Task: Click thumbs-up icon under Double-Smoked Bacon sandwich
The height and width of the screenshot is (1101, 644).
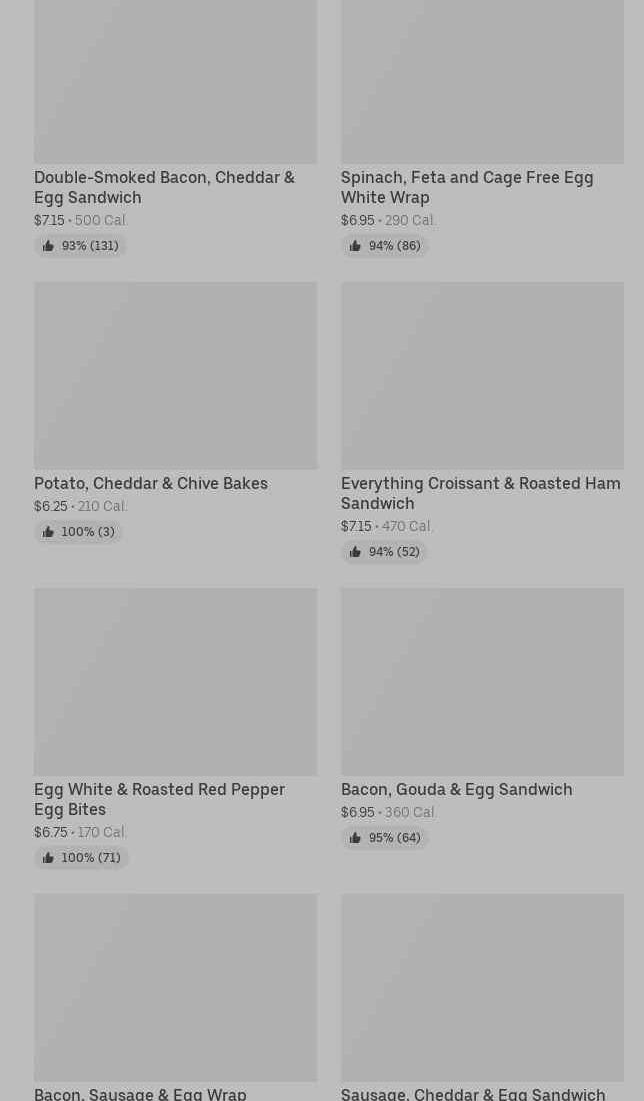Action: (x=48, y=246)
